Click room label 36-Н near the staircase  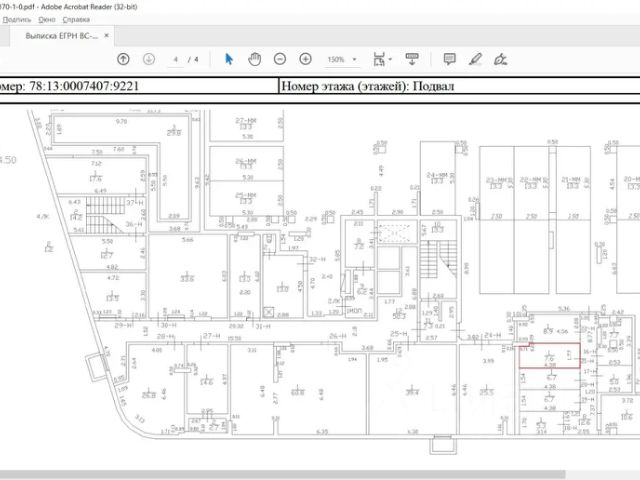[133, 224]
